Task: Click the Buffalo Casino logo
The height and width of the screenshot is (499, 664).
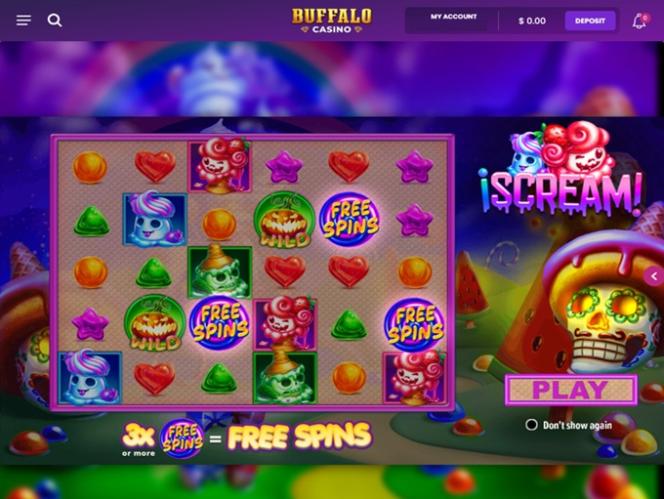Action: tap(332, 20)
